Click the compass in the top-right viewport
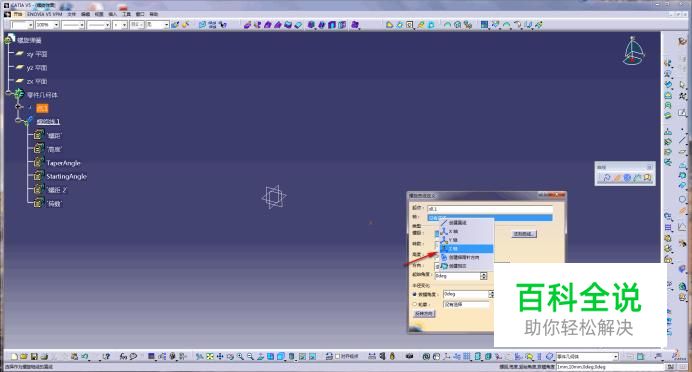The image size is (692, 372). pos(633,51)
